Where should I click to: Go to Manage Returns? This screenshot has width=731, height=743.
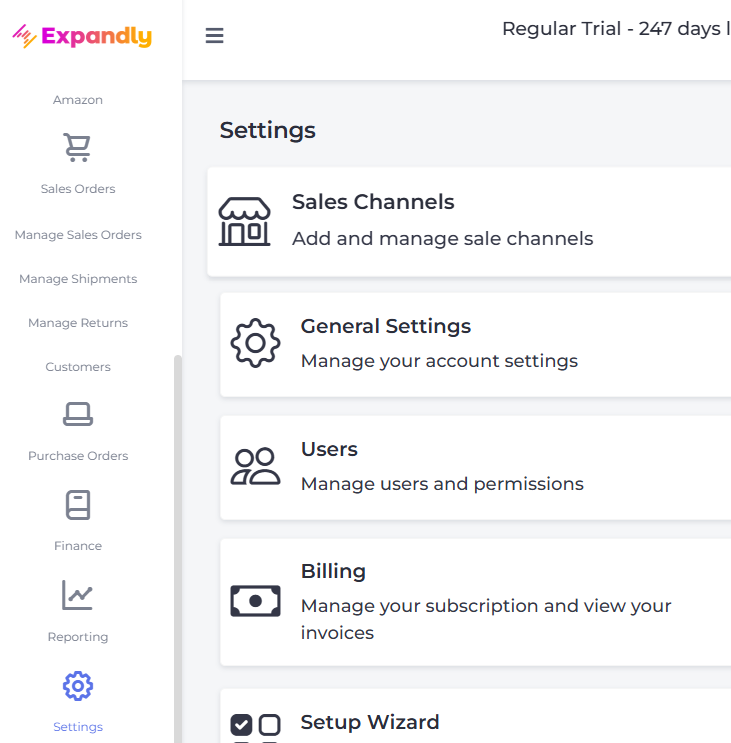coord(78,323)
